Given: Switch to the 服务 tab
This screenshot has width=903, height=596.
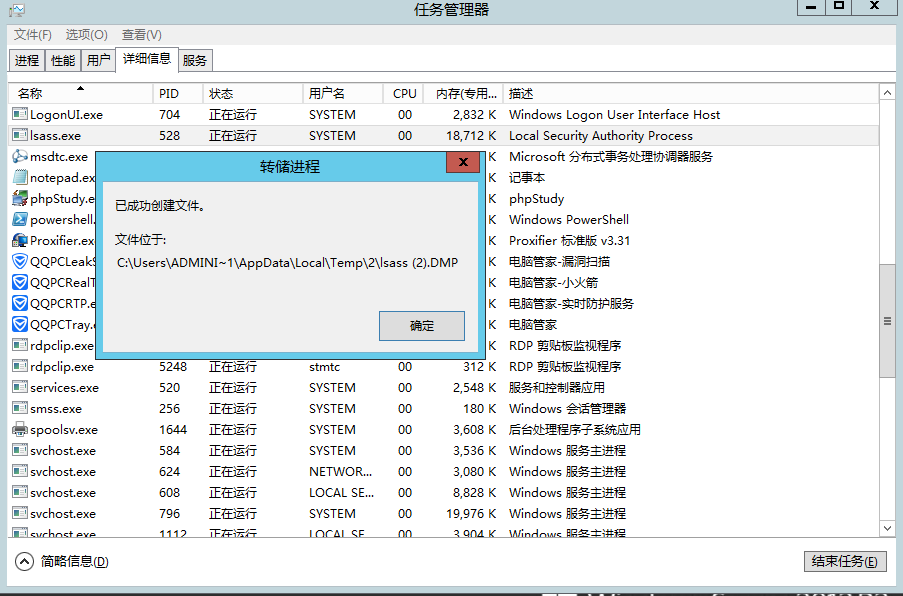Looking at the screenshot, I should point(195,60).
